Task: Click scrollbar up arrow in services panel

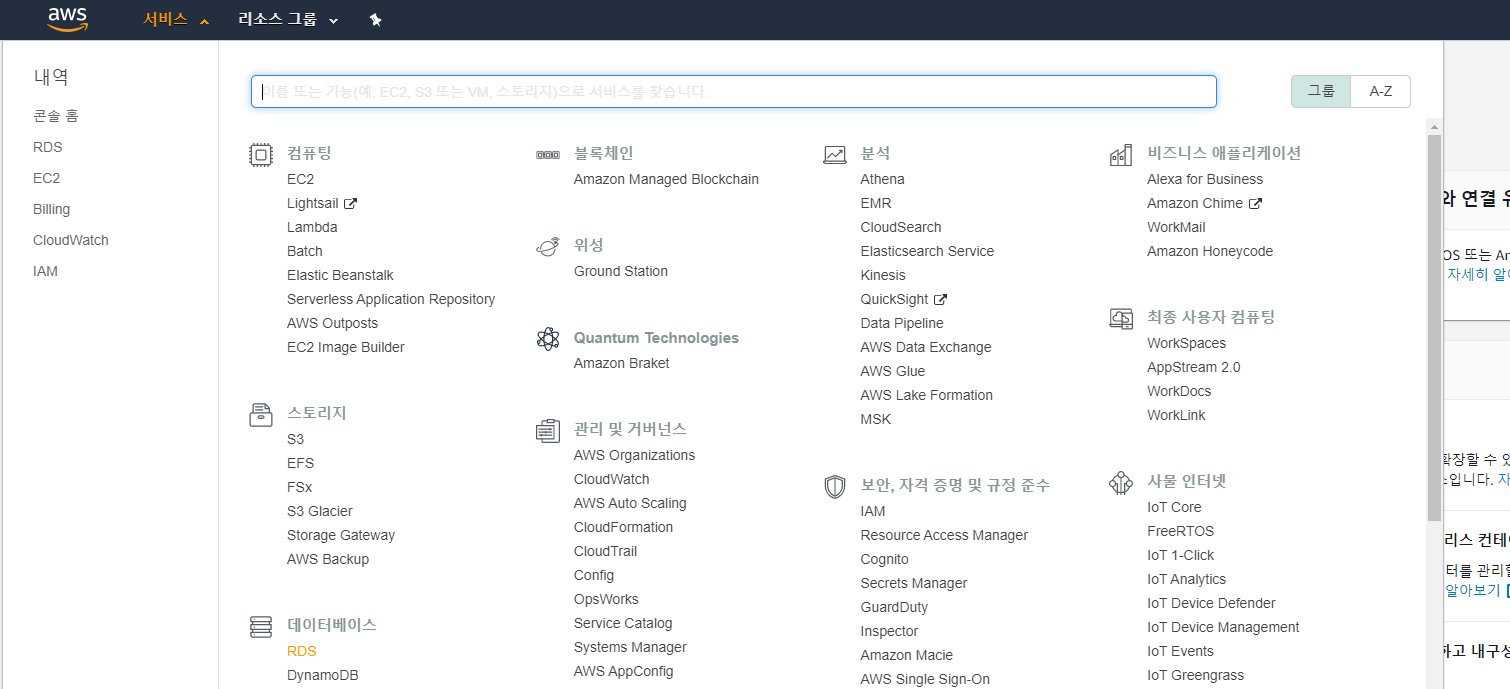Action: click(x=1434, y=127)
